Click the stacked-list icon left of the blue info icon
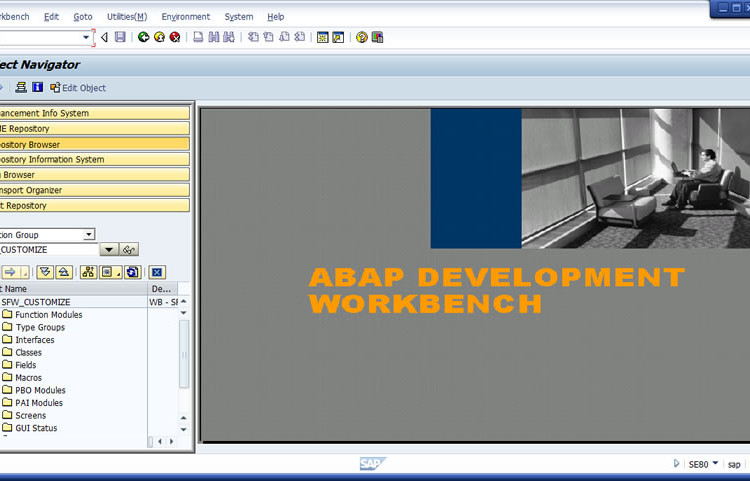 [21, 87]
